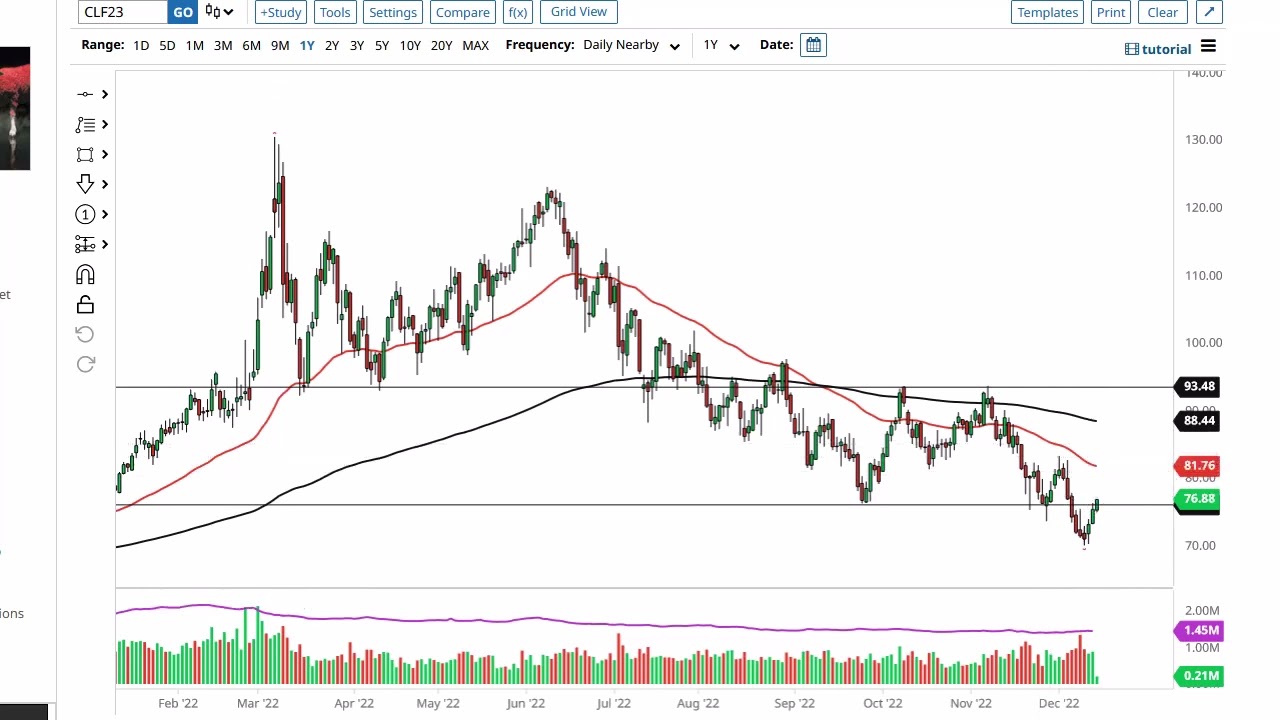Open the +Study menu
Image resolution: width=1280 pixels, height=720 pixels.
(280, 12)
